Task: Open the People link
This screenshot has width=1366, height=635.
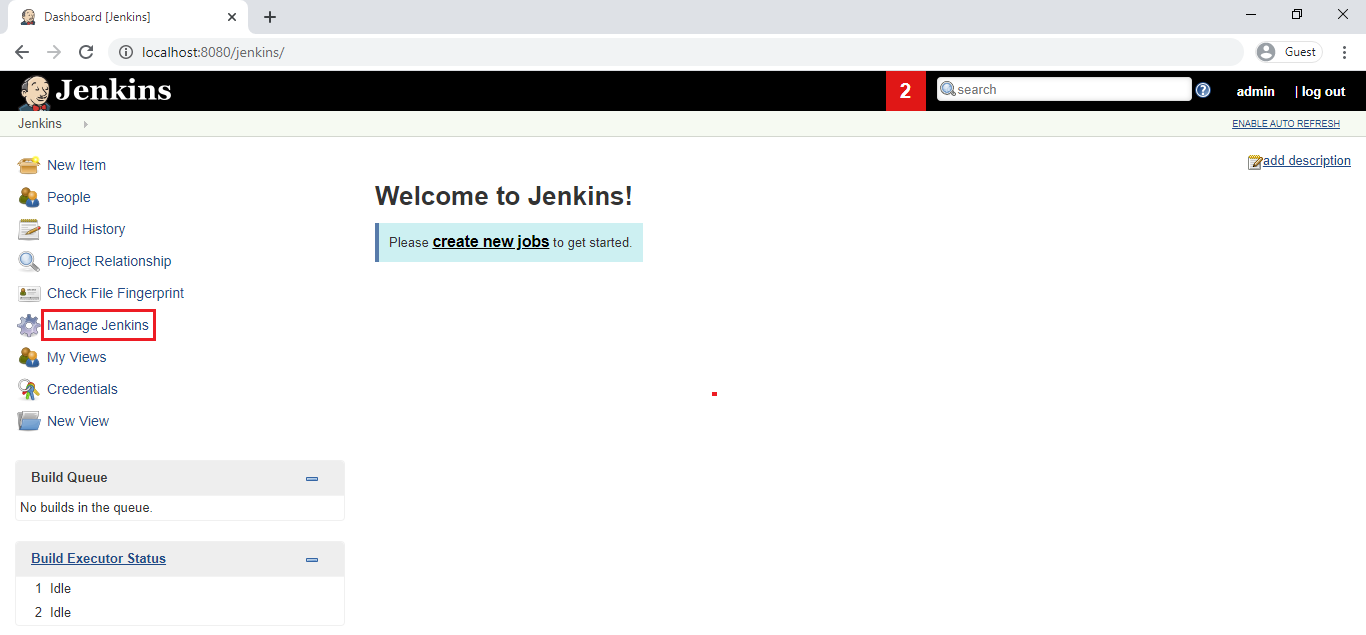Action: [69, 197]
